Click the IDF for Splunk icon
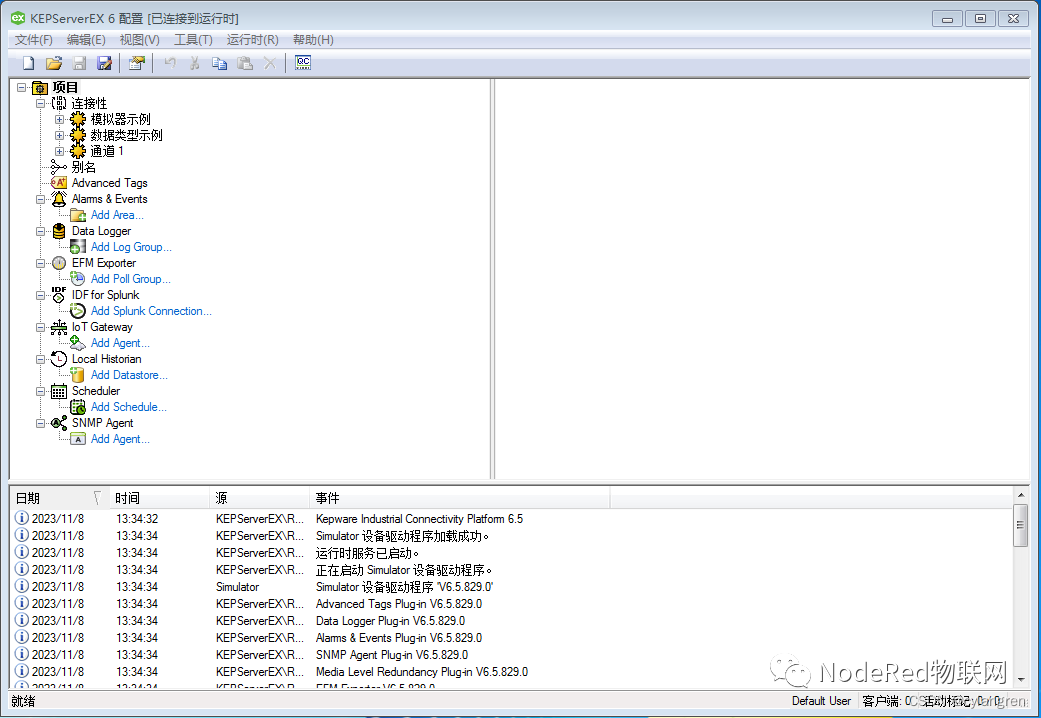This screenshot has height=718, width=1041. click(x=58, y=295)
